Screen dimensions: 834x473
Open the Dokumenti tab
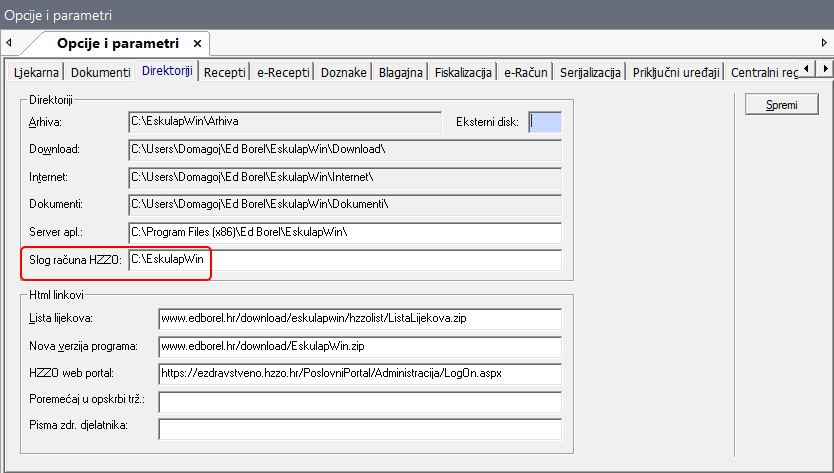coord(101,72)
